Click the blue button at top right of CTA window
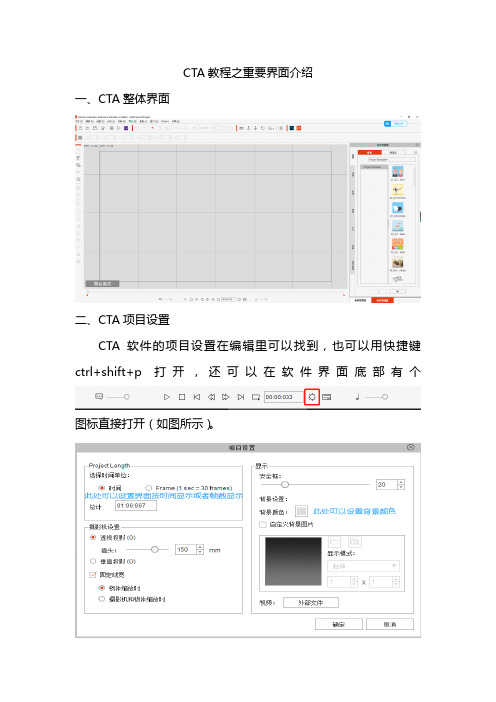Screen dimensions: 496x702 396,124
